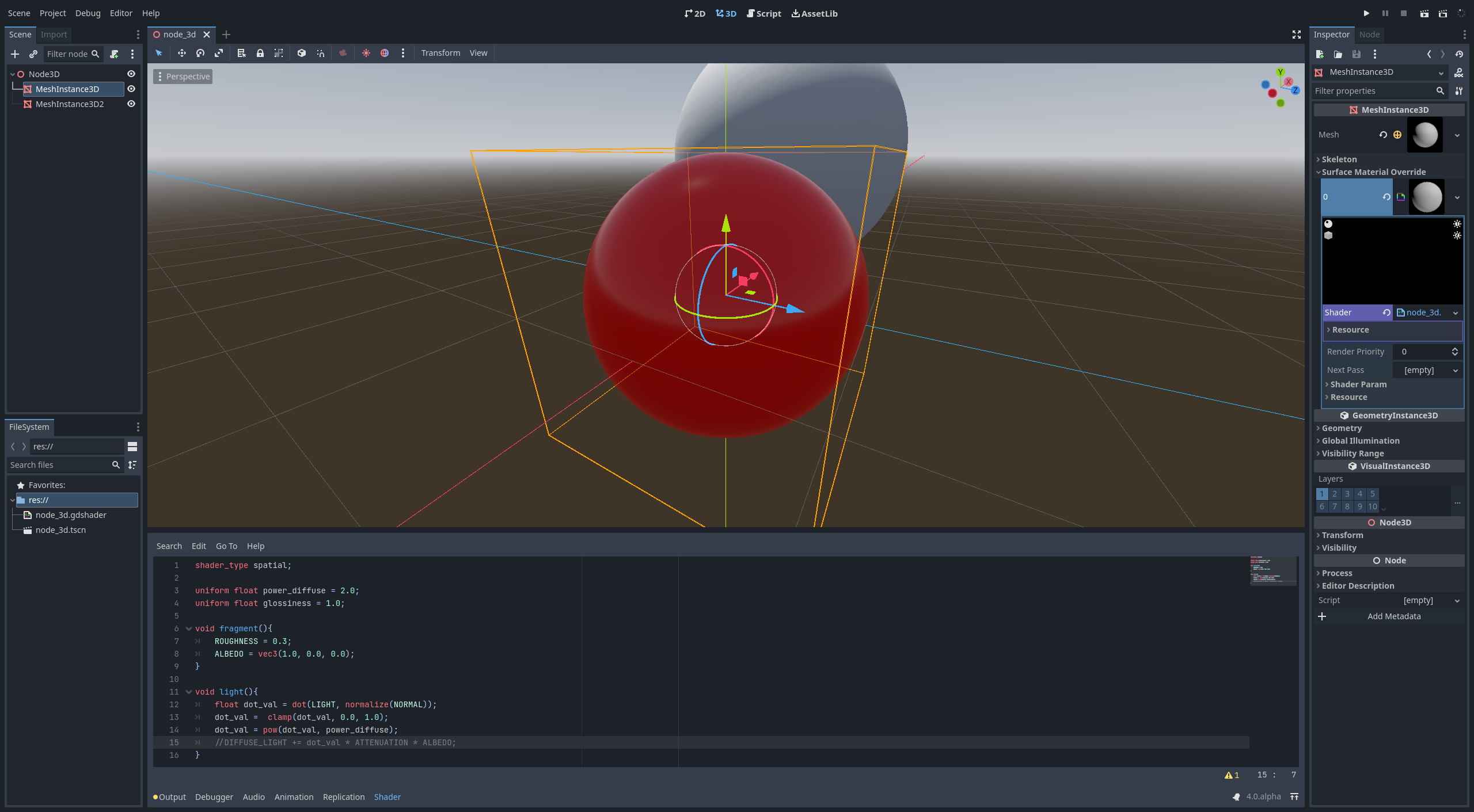The image size is (1474, 812).
Task: Toggle render layer 2 in the Layers grid
Action: pyautogui.click(x=1334, y=494)
